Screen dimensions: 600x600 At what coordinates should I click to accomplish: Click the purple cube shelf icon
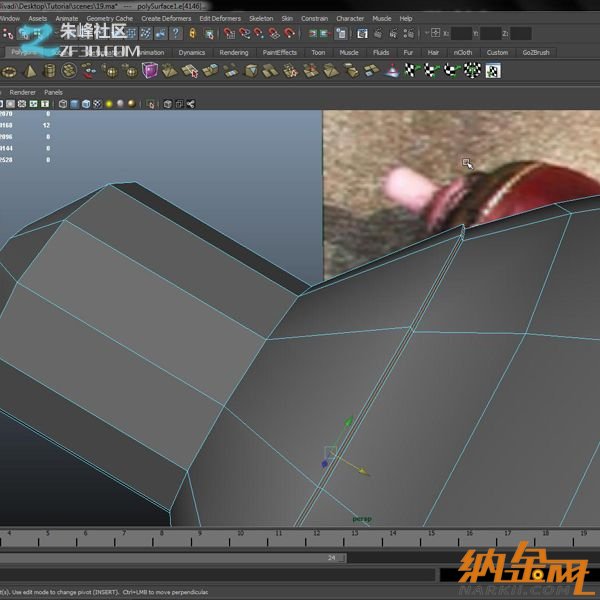[x=150, y=71]
